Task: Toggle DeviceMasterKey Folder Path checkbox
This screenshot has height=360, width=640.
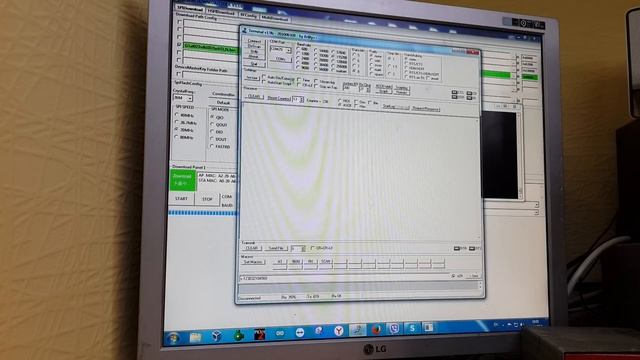Action: pyautogui.click(x=178, y=74)
